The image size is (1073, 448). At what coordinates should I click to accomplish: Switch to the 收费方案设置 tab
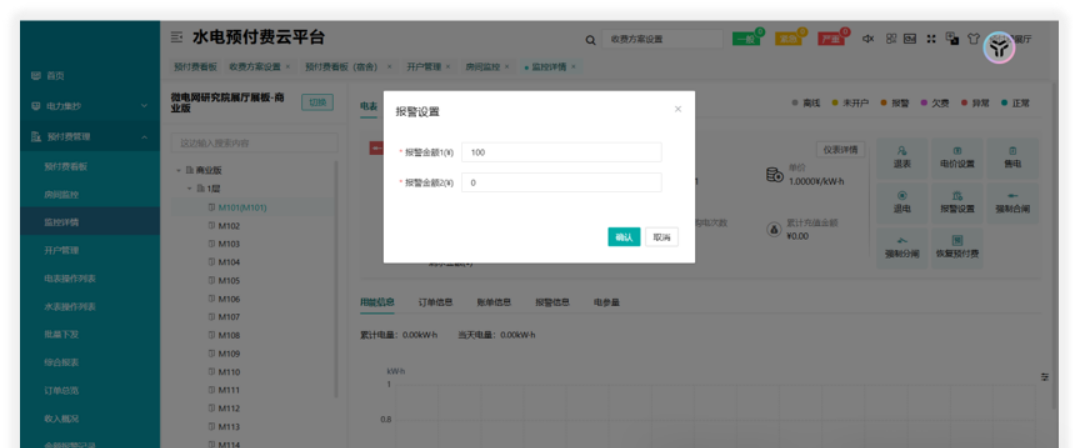pos(256,67)
